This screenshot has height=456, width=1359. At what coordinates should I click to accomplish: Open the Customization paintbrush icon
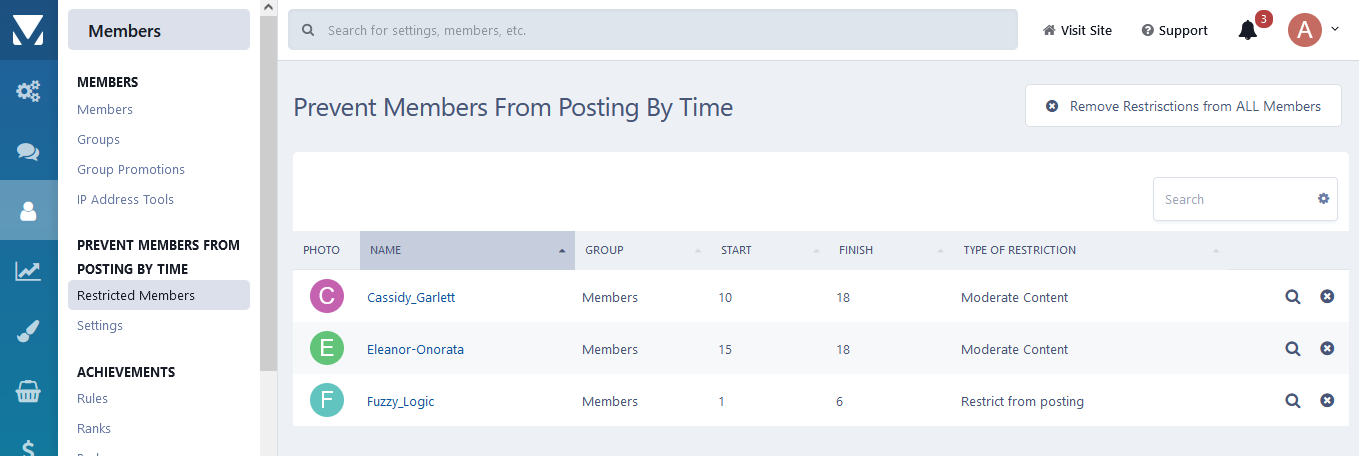click(x=28, y=332)
